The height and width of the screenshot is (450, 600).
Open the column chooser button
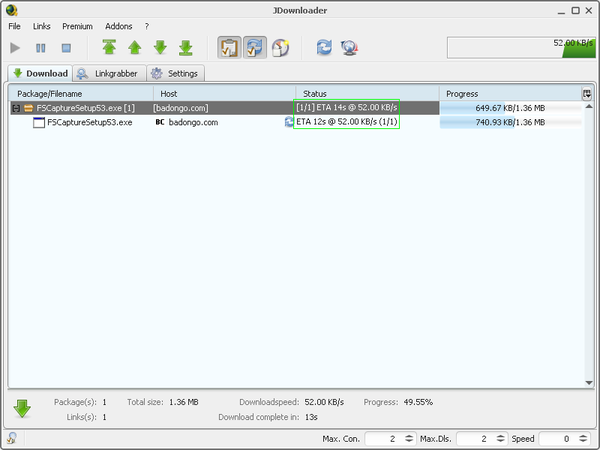[587, 94]
